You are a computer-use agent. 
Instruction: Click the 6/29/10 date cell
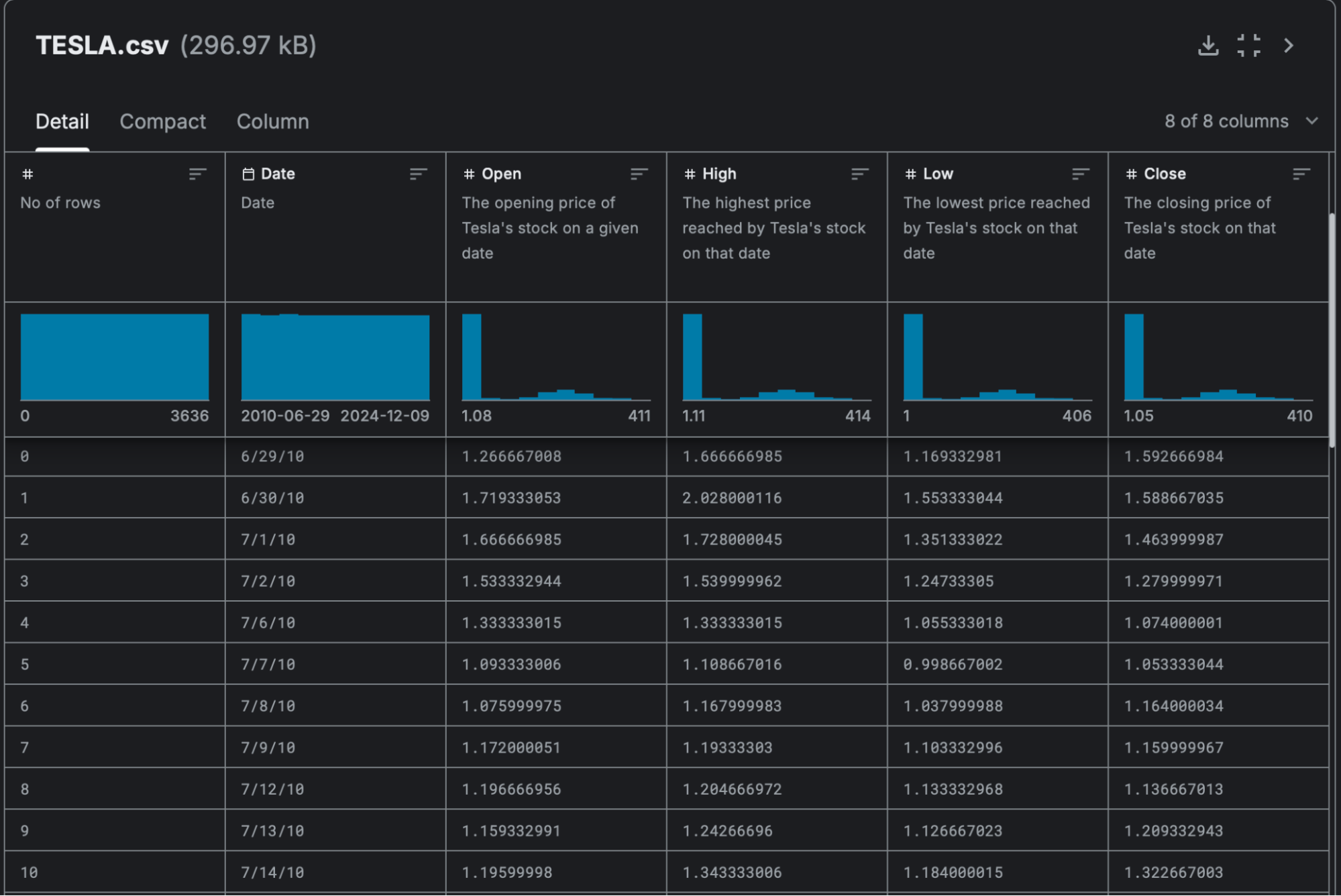[x=272, y=457]
